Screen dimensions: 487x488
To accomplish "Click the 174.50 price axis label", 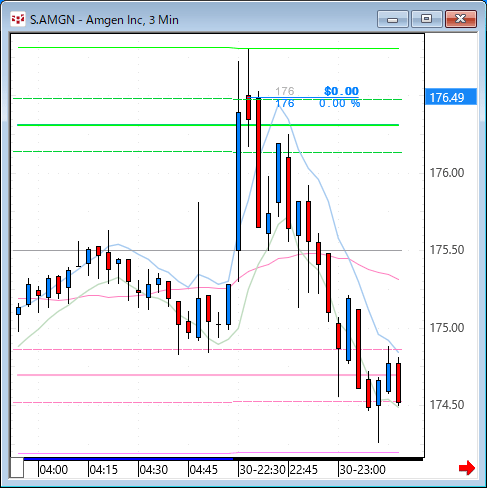I will coord(447,405).
